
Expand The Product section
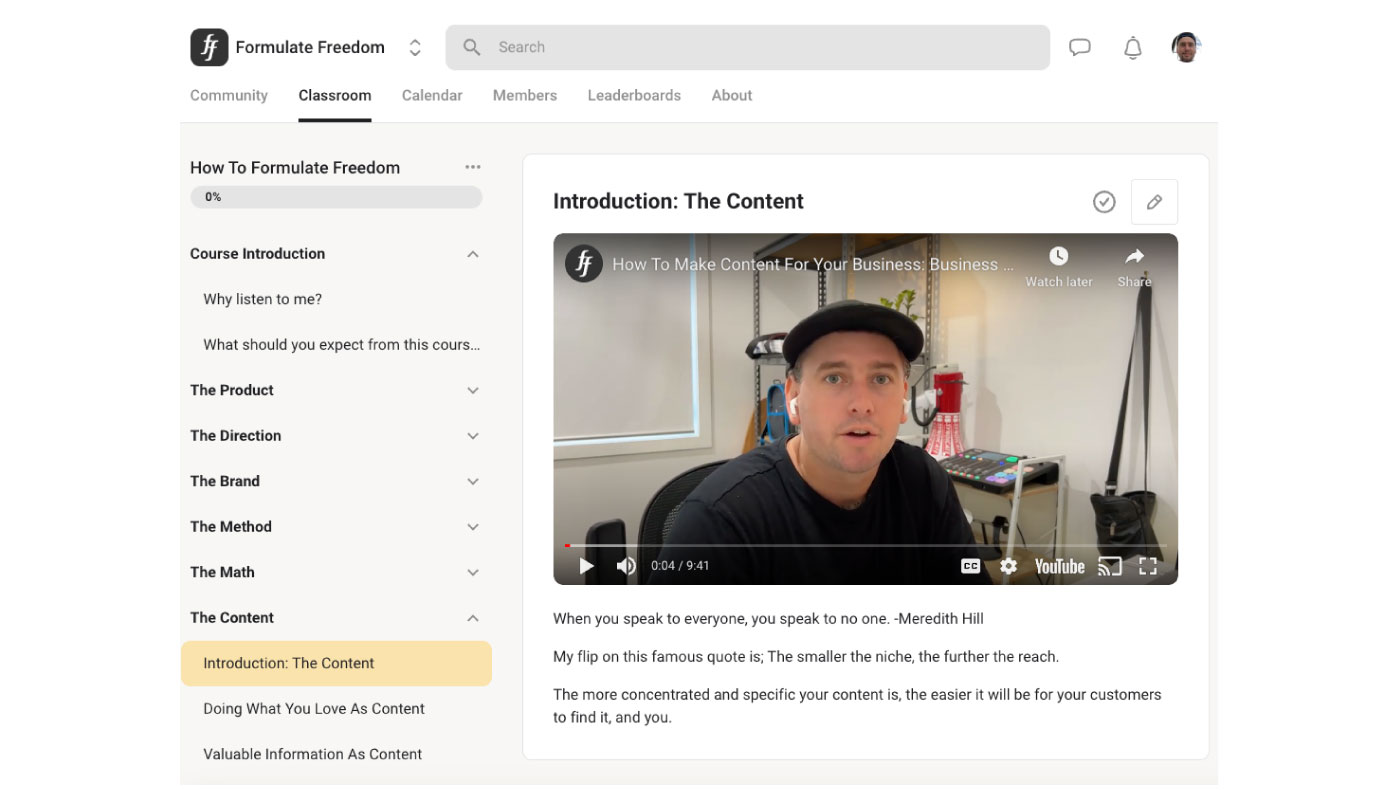point(473,390)
